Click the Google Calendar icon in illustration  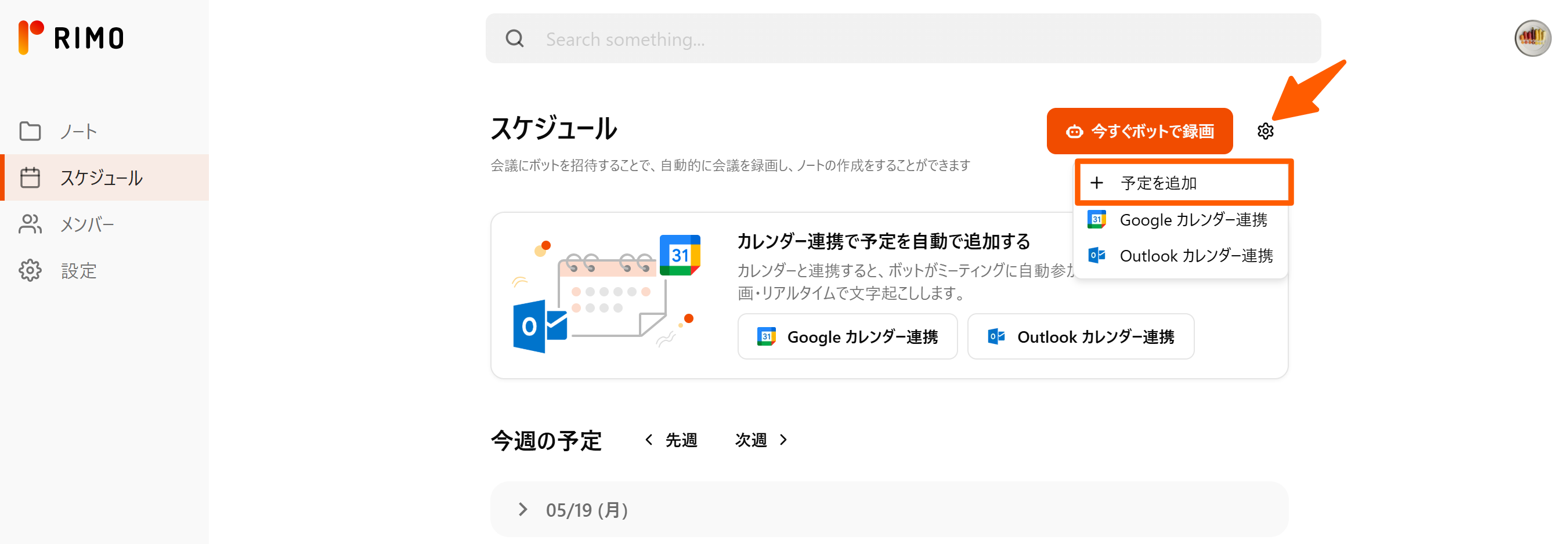coord(680,255)
